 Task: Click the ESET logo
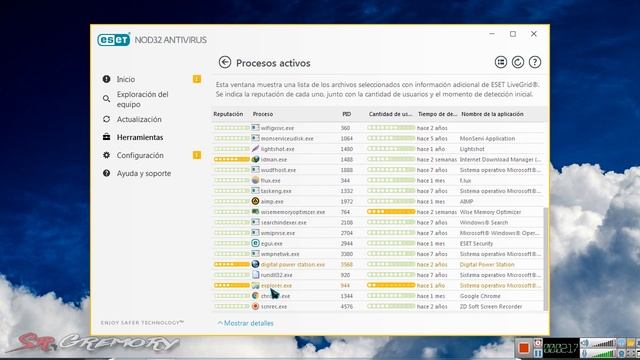coord(113,40)
